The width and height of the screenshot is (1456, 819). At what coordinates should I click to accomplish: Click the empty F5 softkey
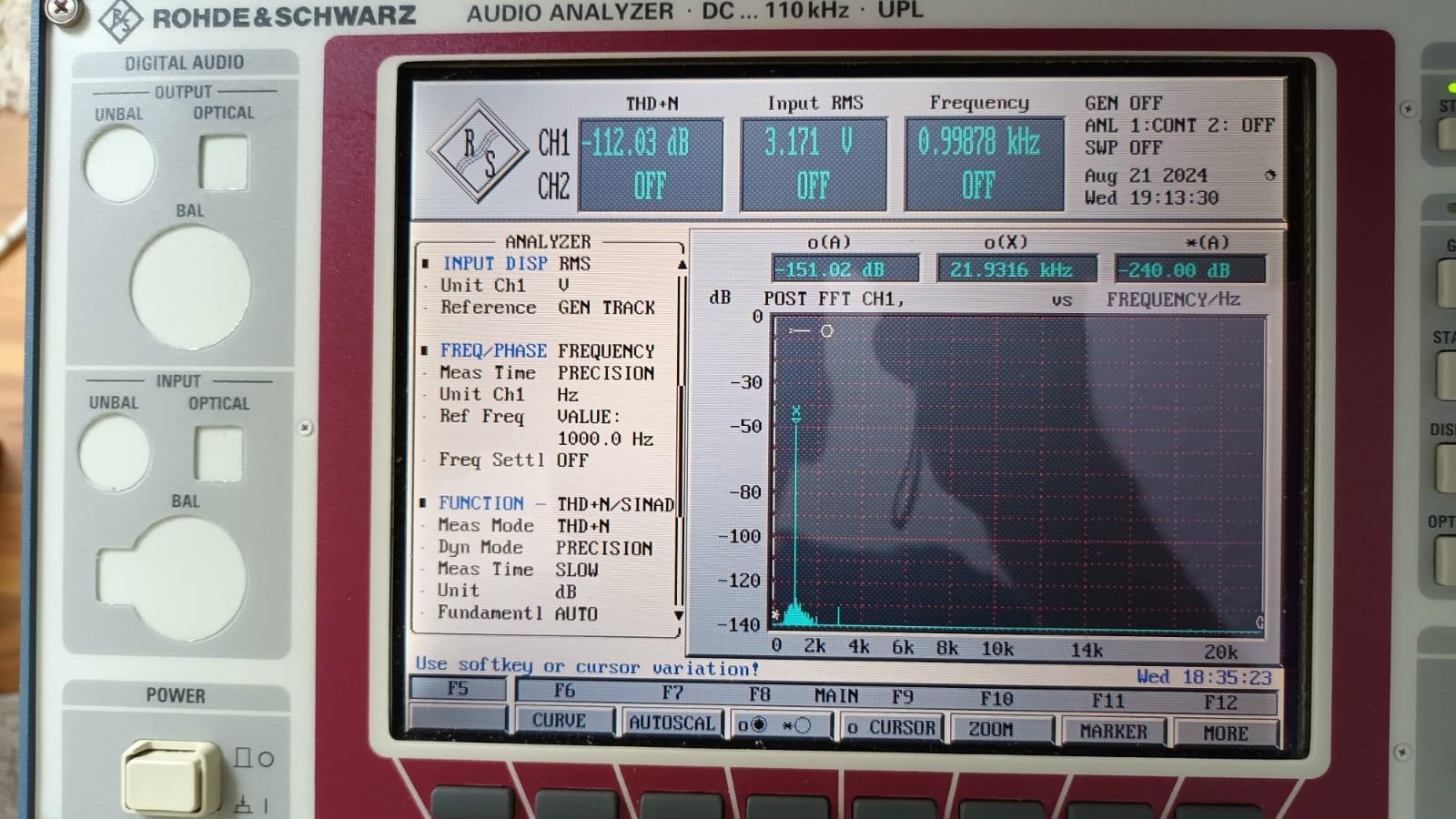pos(458,717)
